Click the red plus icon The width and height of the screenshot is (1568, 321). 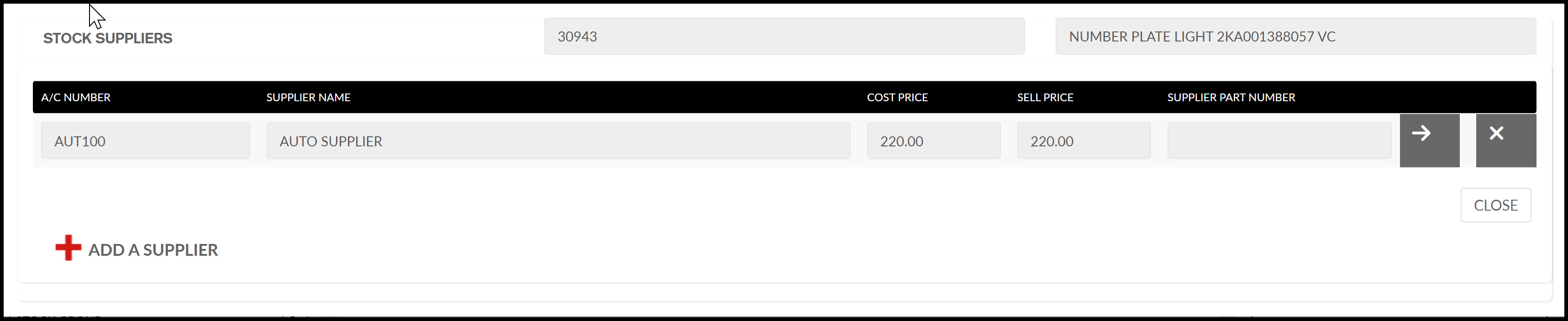coord(68,248)
